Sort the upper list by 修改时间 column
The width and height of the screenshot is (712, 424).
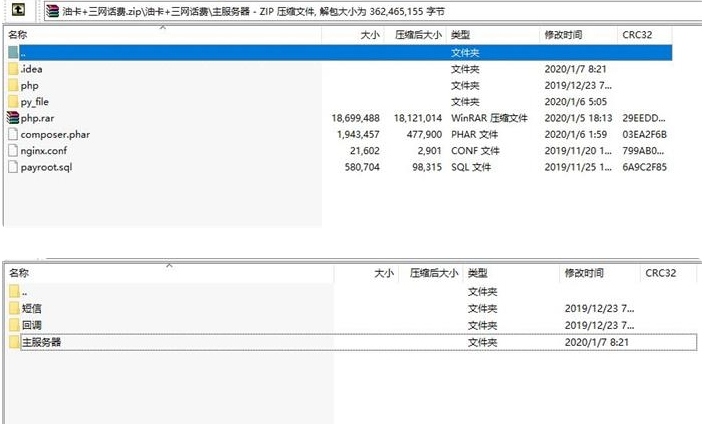[563, 35]
